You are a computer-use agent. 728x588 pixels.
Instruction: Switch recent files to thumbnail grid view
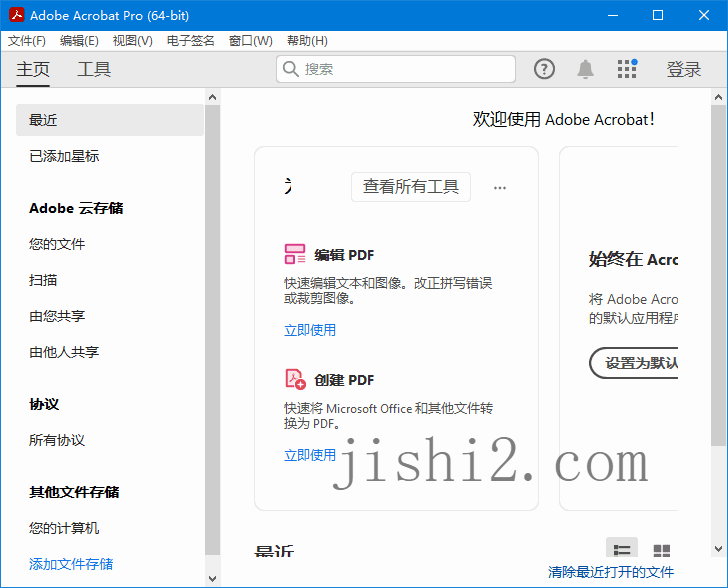[662, 550]
